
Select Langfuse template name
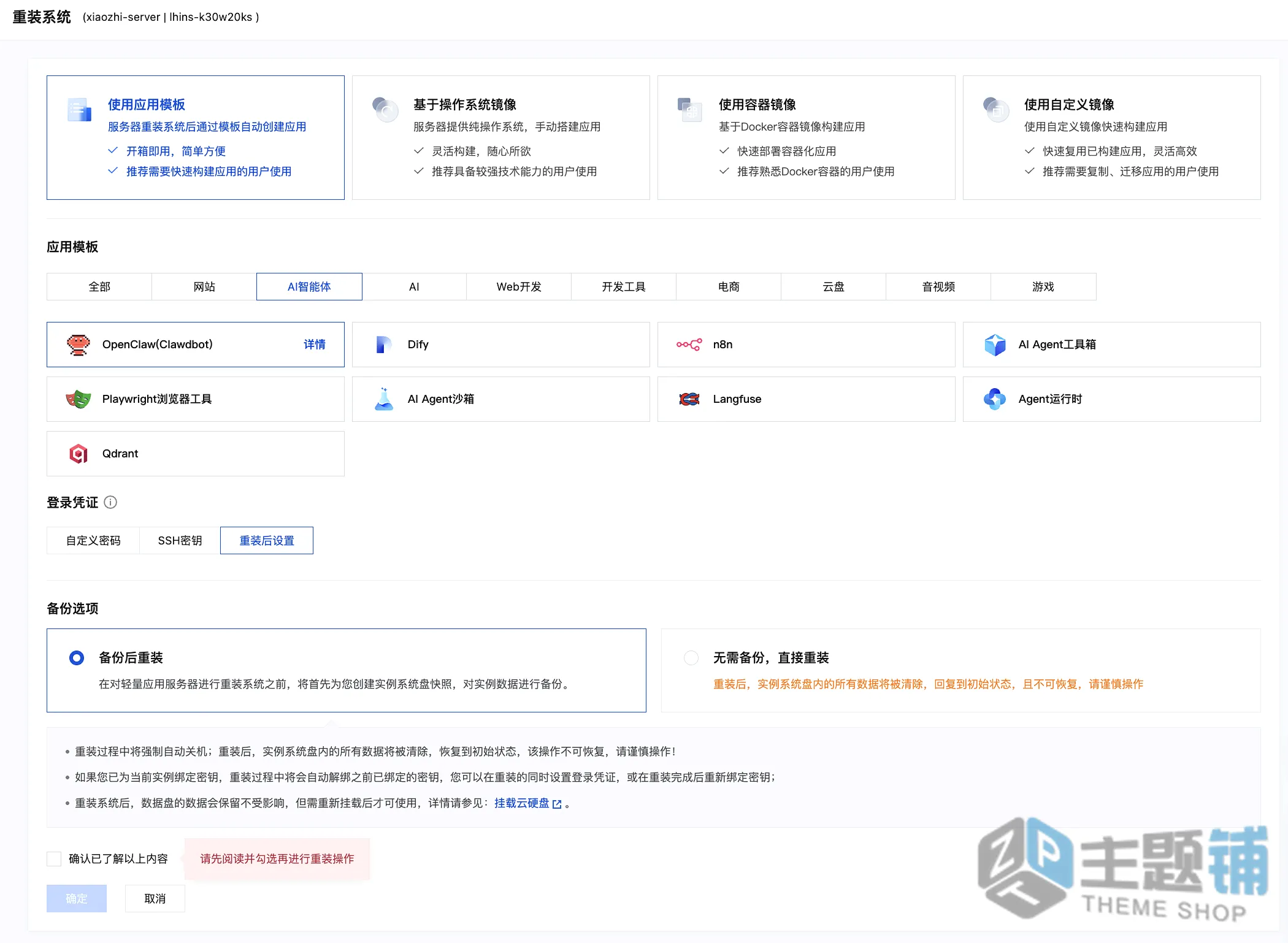click(737, 399)
